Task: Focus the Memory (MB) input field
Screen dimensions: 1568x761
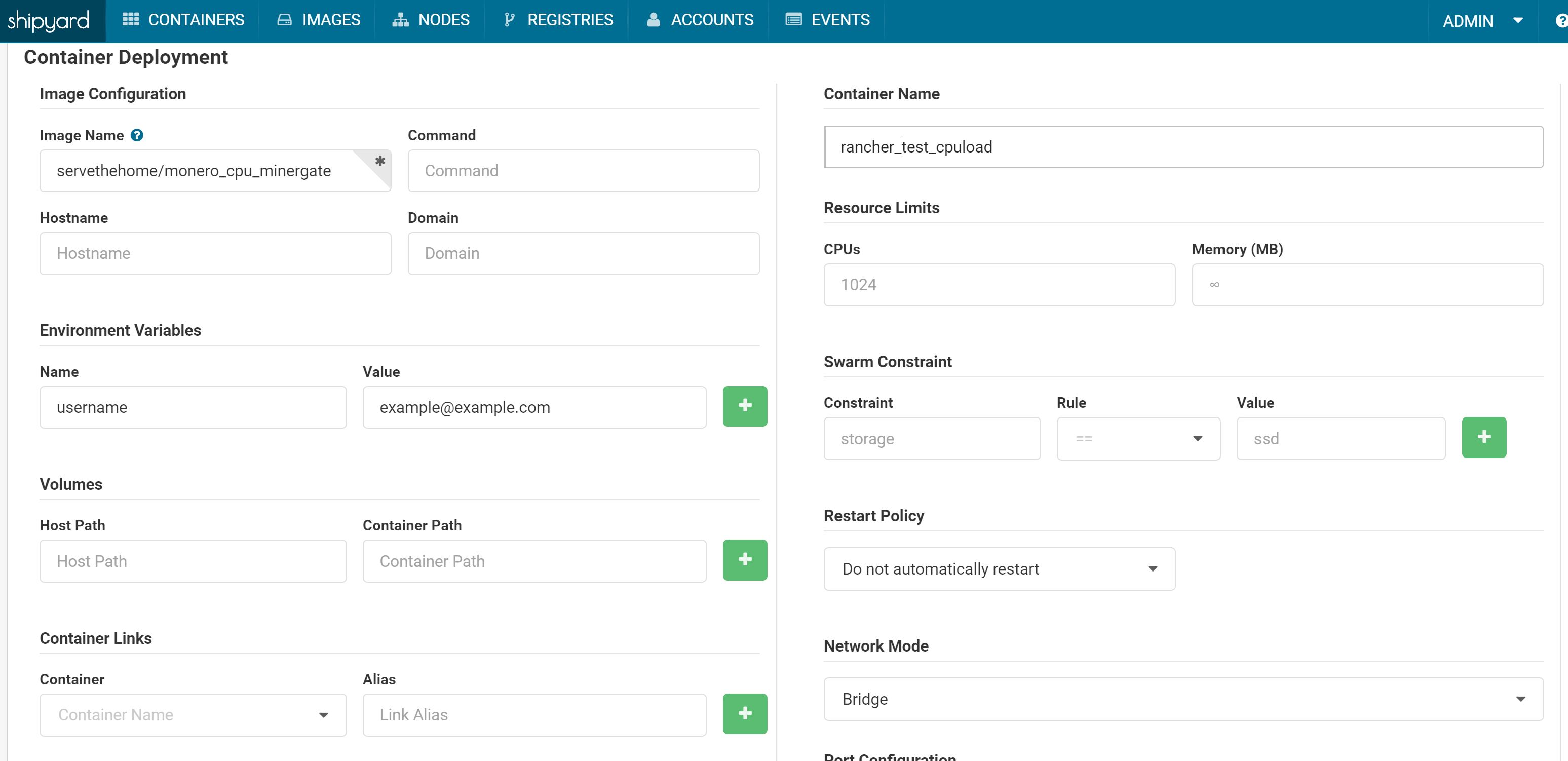Action: point(1367,284)
